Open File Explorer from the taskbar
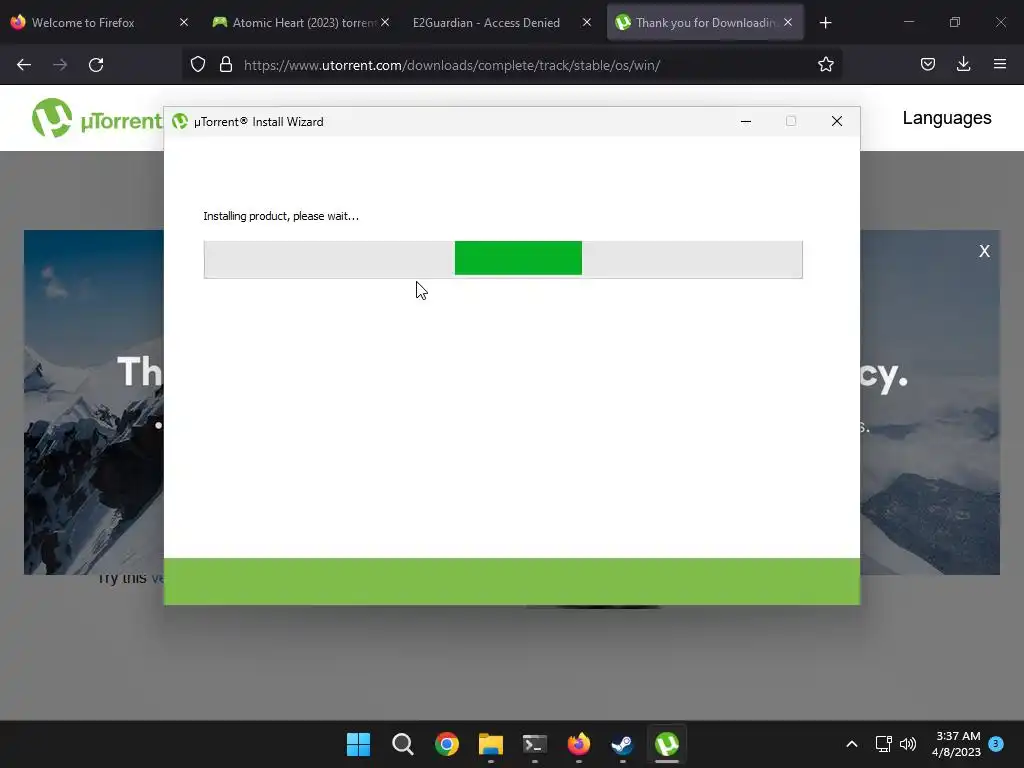This screenshot has width=1024, height=768. click(490, 744)
